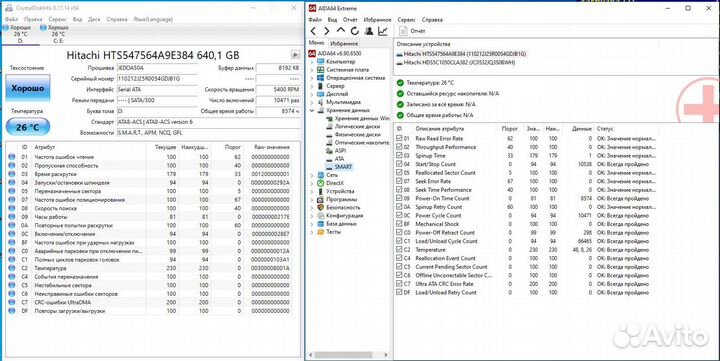Open Оптические накопители tree item
Viewport: 720px width, 361px height.
[x=362, y=143]
